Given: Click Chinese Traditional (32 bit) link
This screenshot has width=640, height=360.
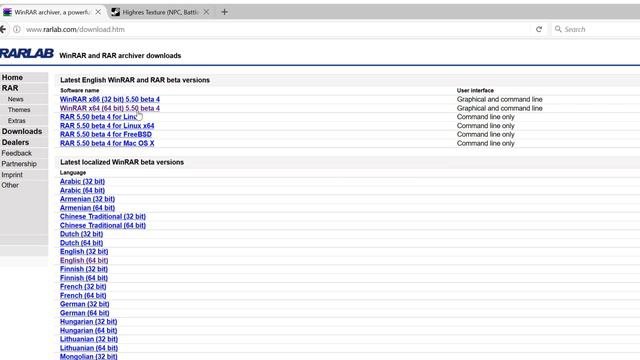Looking at the screenshot, I should click(103, 216).
